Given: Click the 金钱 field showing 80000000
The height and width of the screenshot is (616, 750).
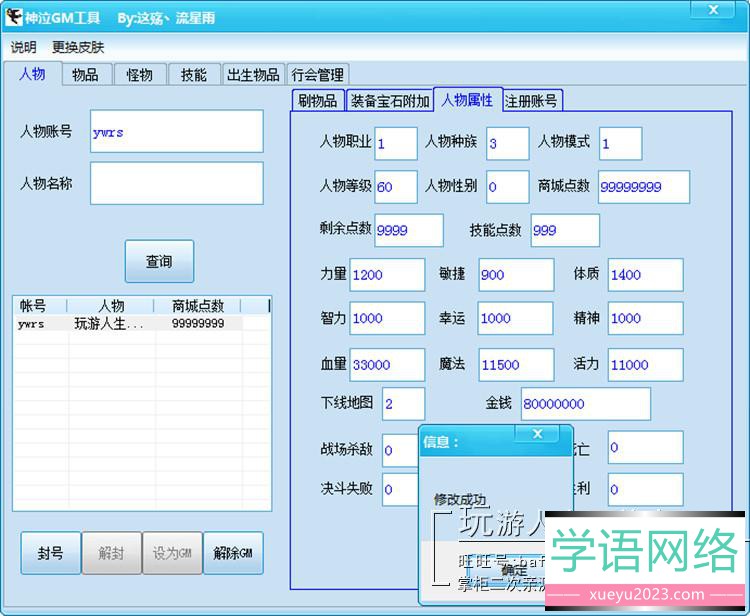Looking at the screenshot, I should click(585, 404).
